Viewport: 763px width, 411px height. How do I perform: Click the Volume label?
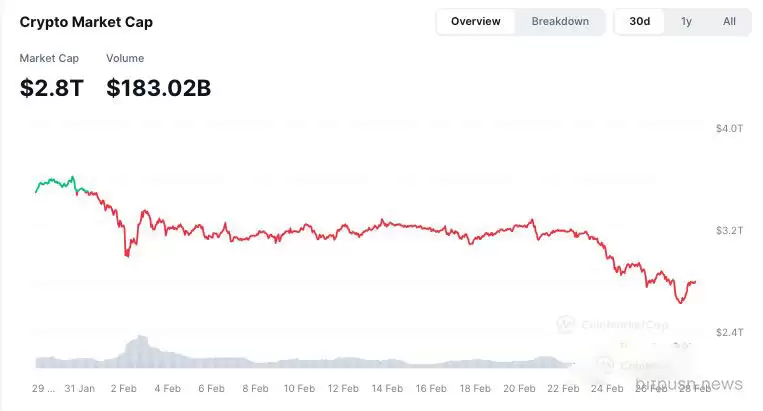tap(125, 58)
